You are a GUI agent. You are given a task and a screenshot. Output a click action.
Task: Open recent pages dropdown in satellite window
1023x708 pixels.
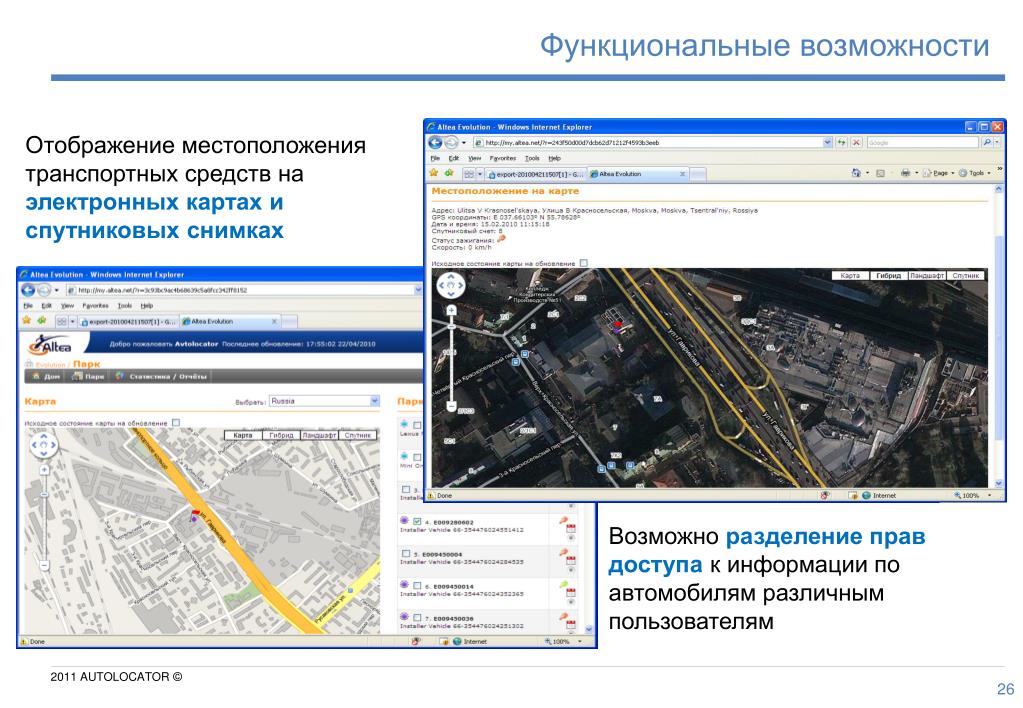point(464,143)
